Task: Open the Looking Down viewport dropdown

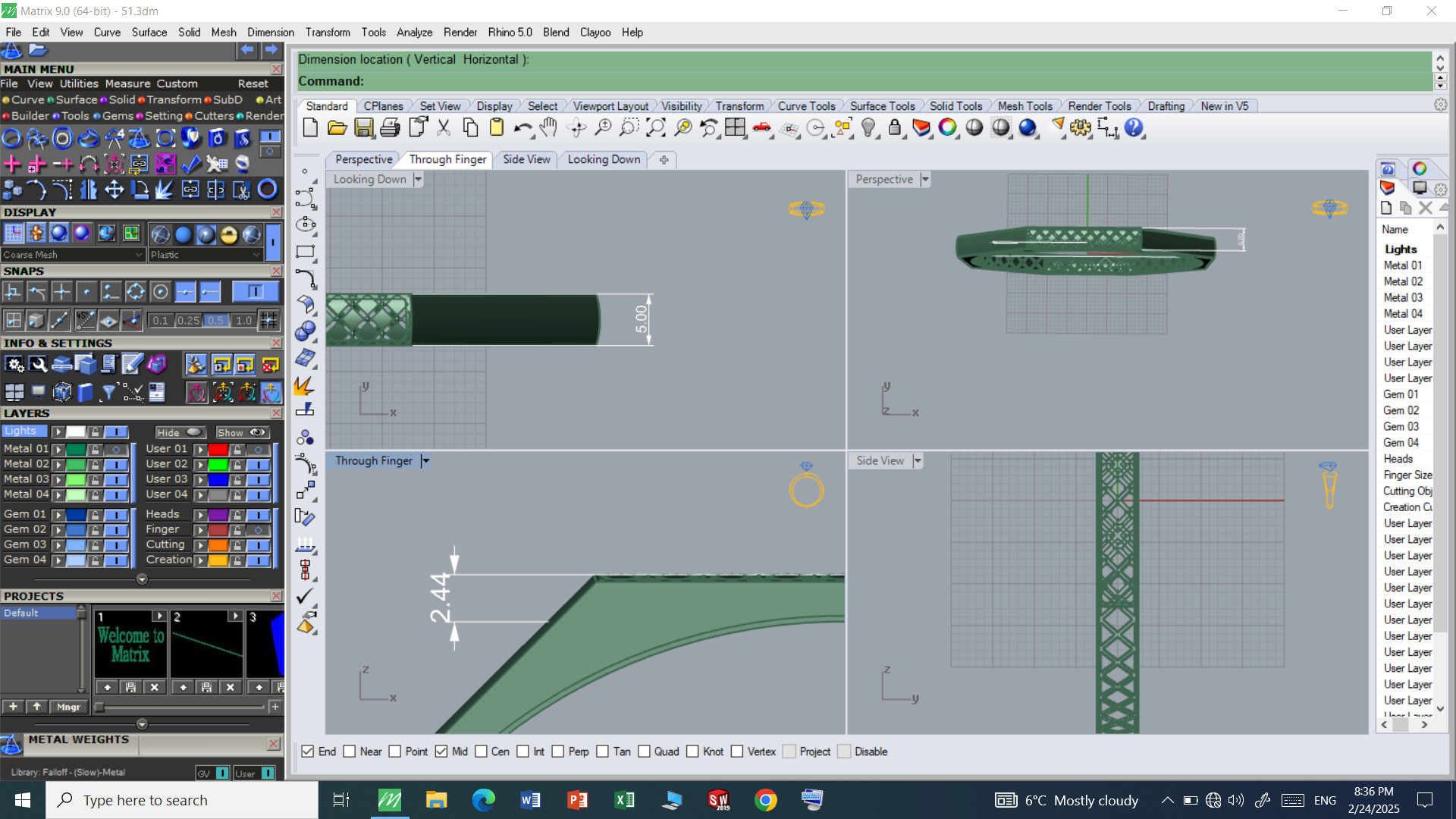Action: 418,180
